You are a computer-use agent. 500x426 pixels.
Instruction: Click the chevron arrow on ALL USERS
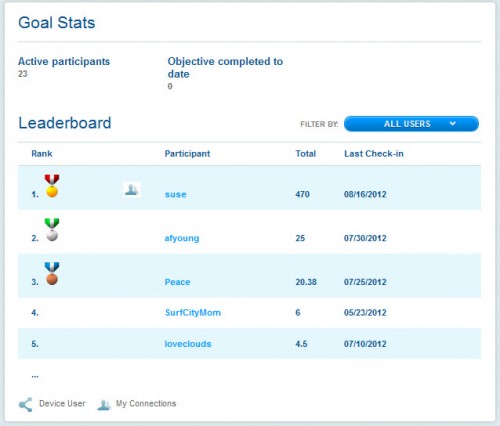(x=452, y=124)
